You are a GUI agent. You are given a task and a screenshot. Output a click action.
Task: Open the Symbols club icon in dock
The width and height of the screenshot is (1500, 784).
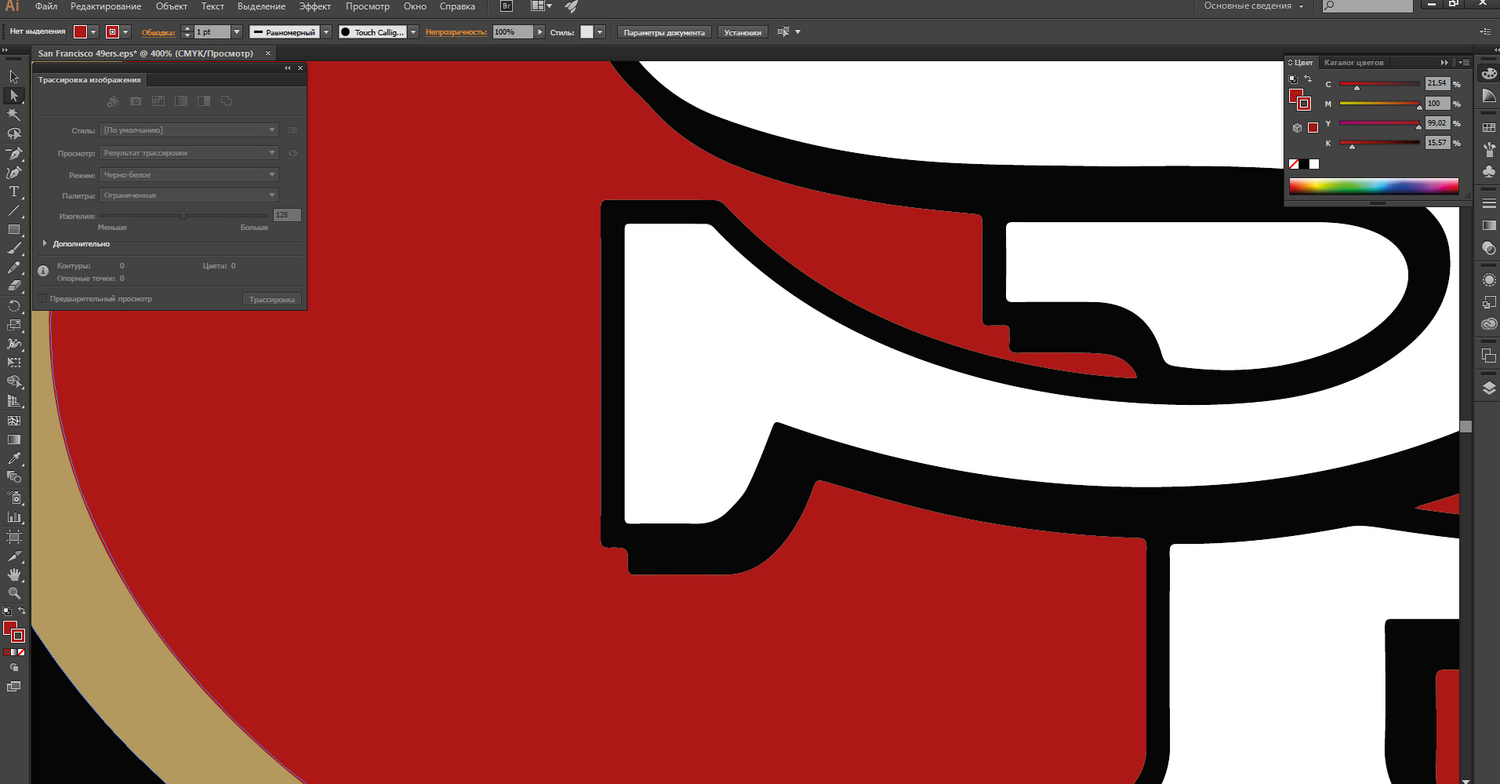click(x=1489, y=172)
